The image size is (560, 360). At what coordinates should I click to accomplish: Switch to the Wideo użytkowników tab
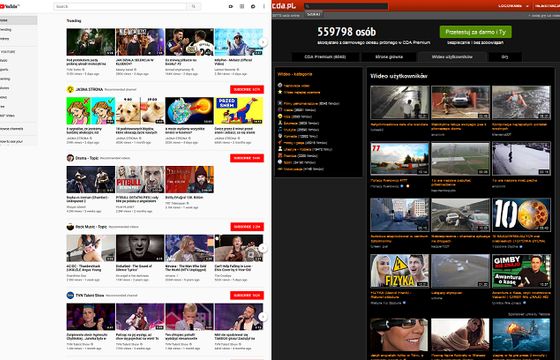452,57
